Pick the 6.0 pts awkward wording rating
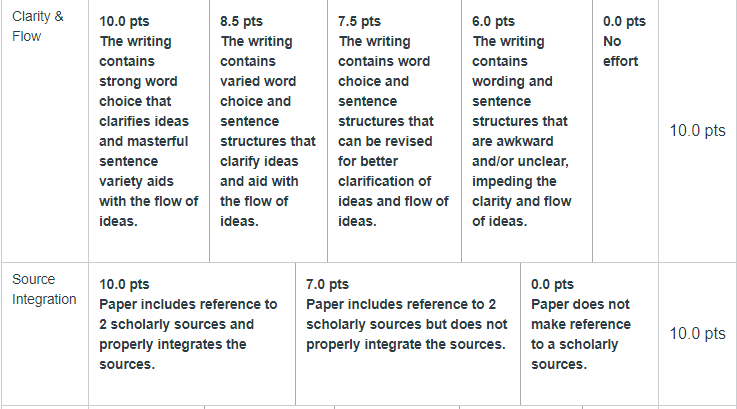 [527, 131]
